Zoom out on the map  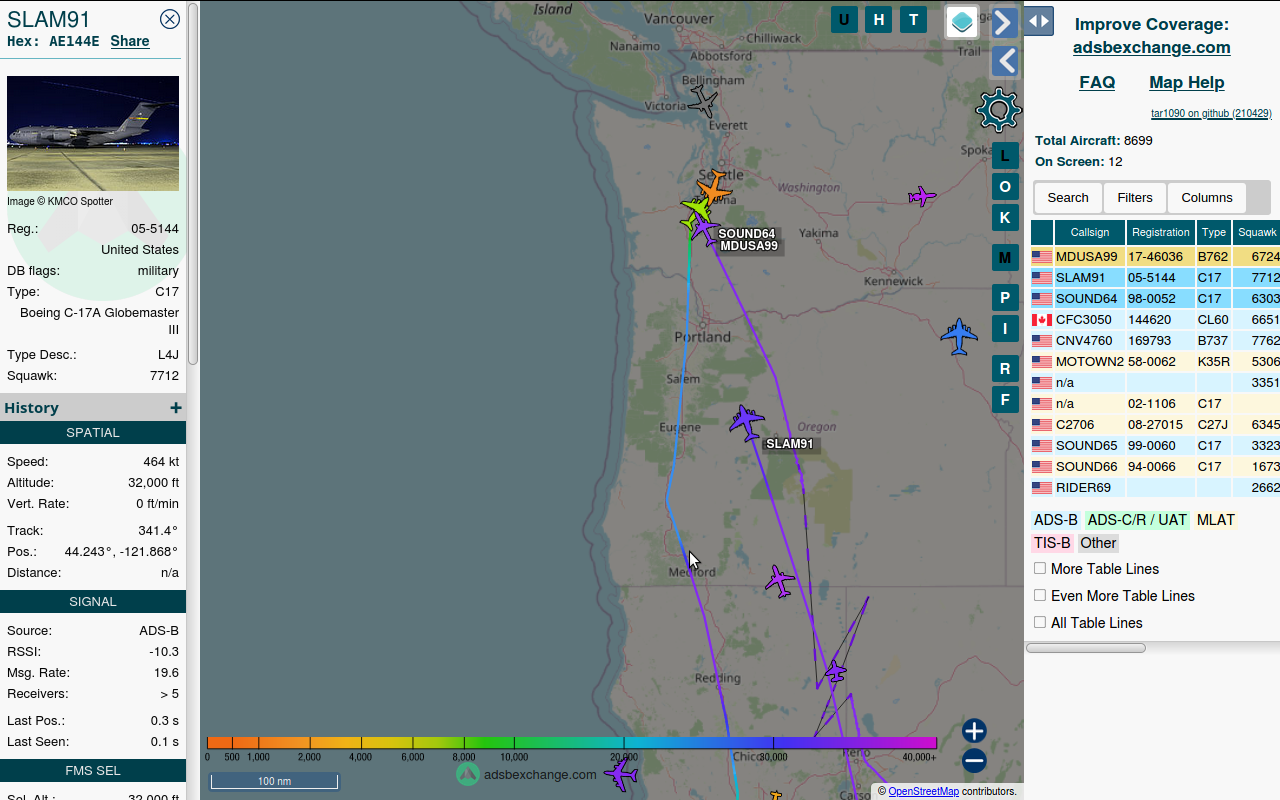coord(974,761)
